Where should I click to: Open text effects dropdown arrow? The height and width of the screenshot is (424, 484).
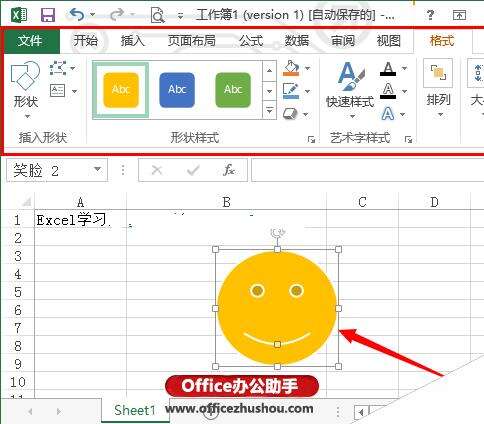403,114
